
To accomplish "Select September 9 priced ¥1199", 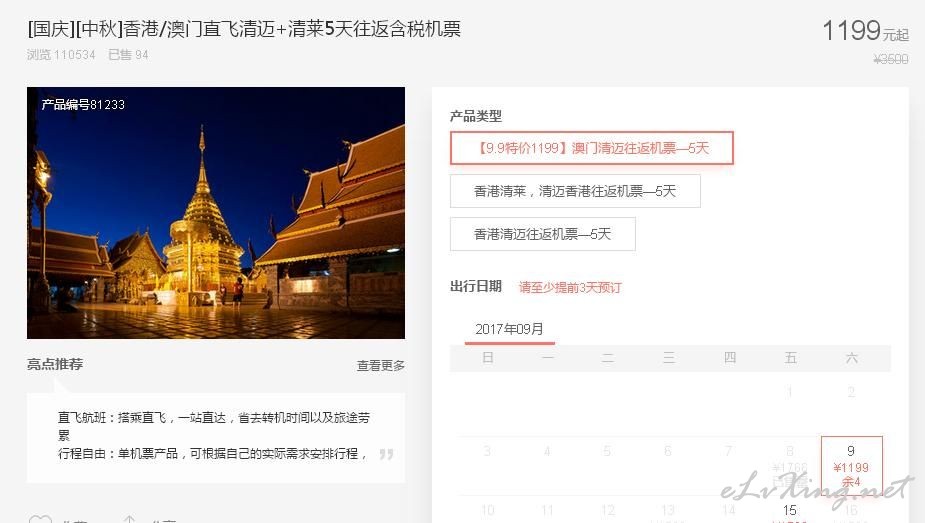I will [851, 466].
